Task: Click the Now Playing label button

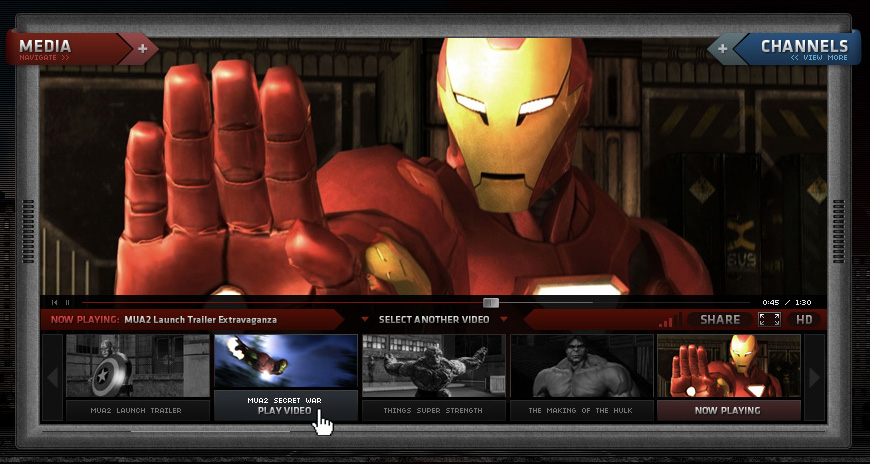Action: pyautogui.click(x=729, y=411)
